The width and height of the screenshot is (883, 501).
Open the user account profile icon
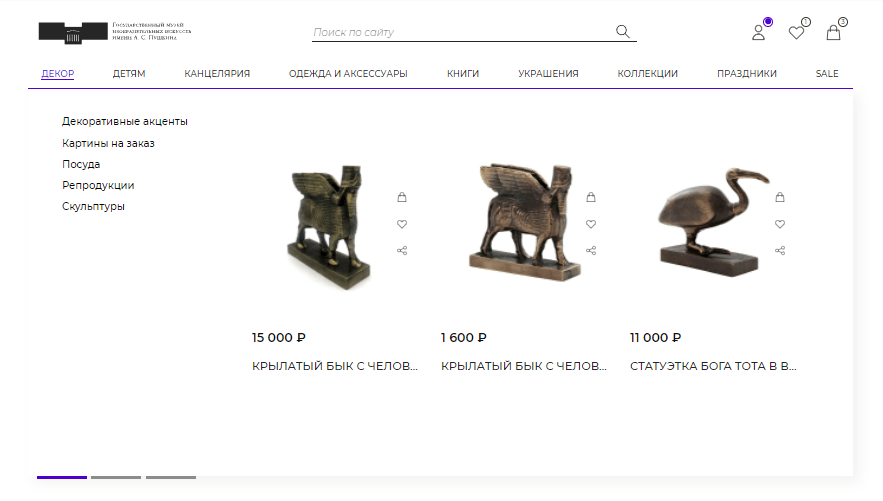click(x=759, y=33)
